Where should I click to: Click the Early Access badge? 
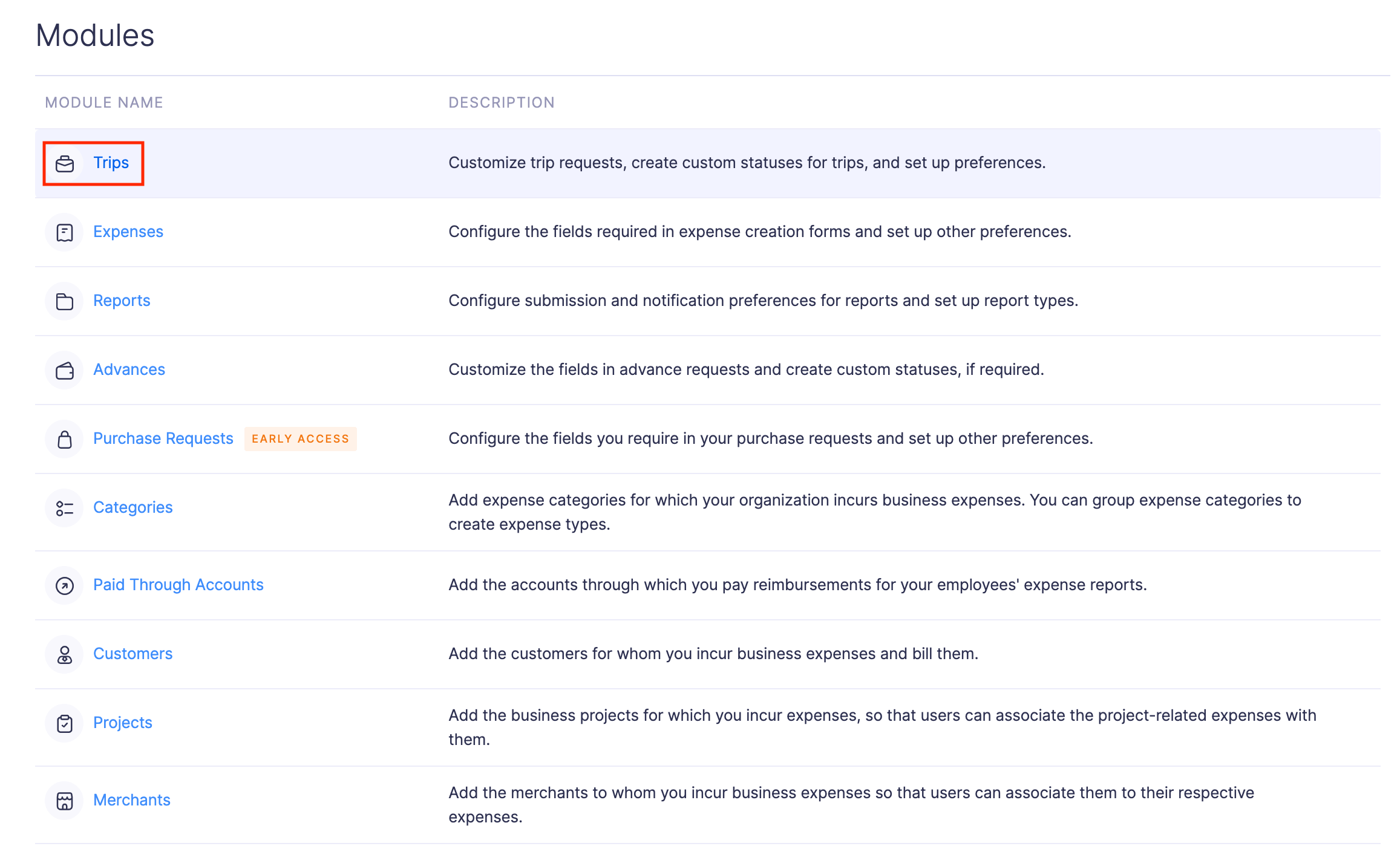click(300, 439)
